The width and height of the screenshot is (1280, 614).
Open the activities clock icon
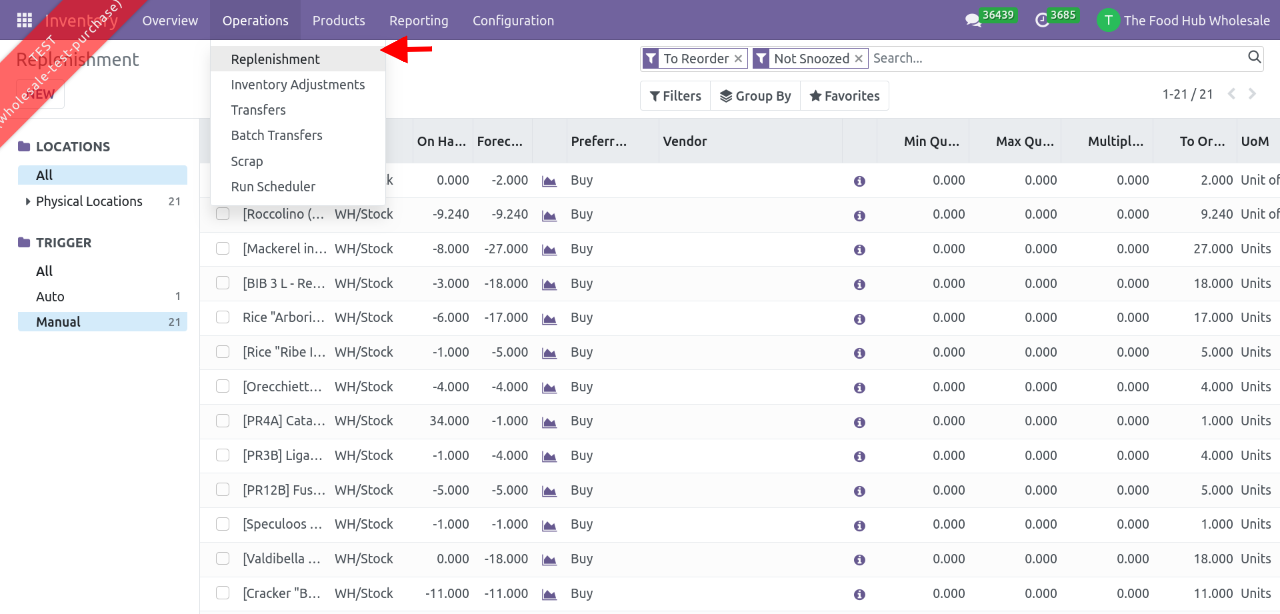(1042, 20)
